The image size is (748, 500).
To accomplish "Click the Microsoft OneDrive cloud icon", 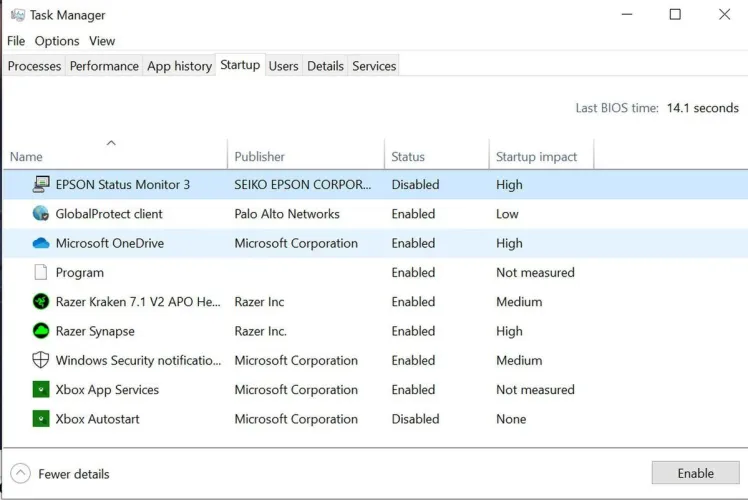I will point(41,243).
